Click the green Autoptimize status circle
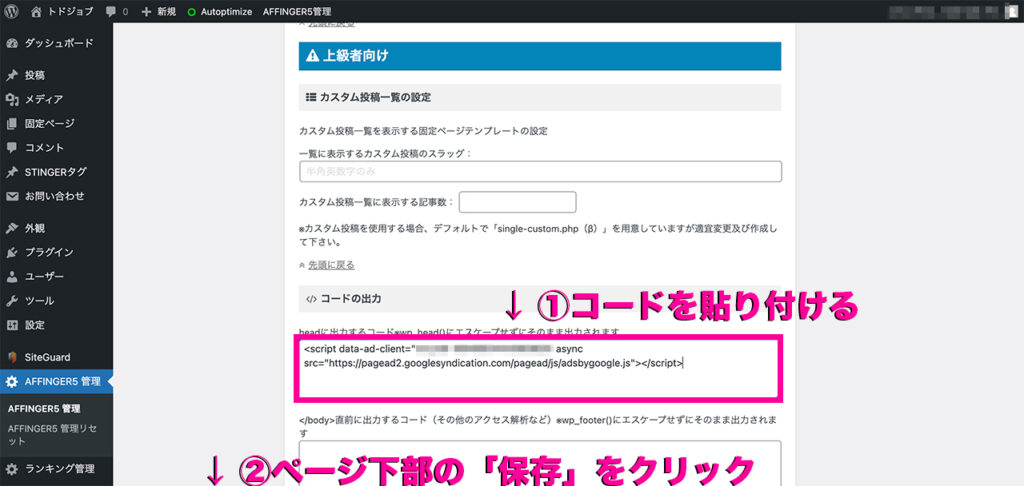The height and width of the screenshot is (486, 1024). point(191,12)
